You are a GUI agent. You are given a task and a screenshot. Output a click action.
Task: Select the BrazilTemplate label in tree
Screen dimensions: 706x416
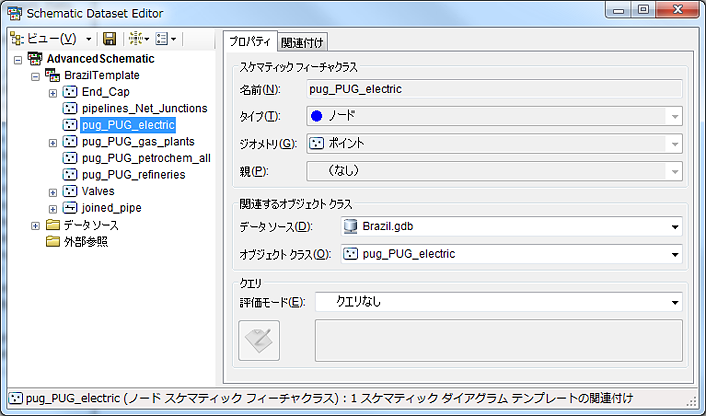tap(102, 75)
